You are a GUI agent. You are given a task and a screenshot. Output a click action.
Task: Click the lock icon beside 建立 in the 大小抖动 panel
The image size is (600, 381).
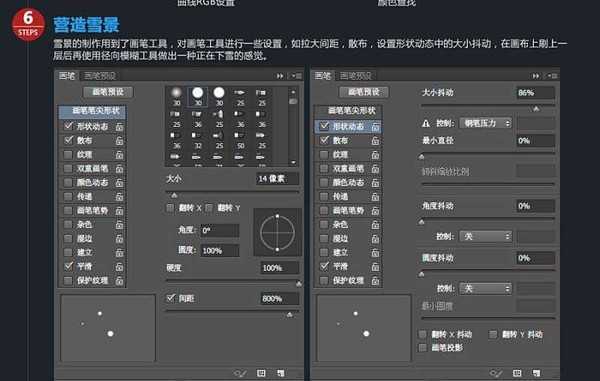375,252
